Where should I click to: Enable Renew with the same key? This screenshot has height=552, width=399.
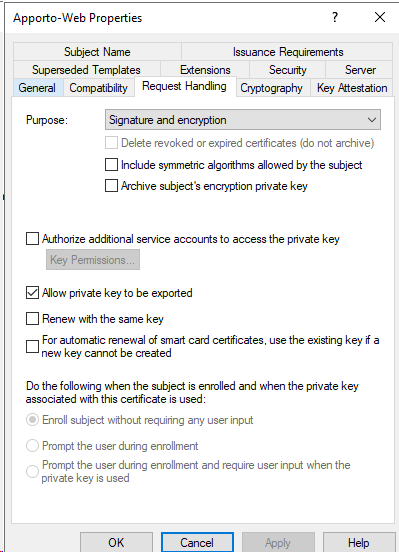coord(32,319)
